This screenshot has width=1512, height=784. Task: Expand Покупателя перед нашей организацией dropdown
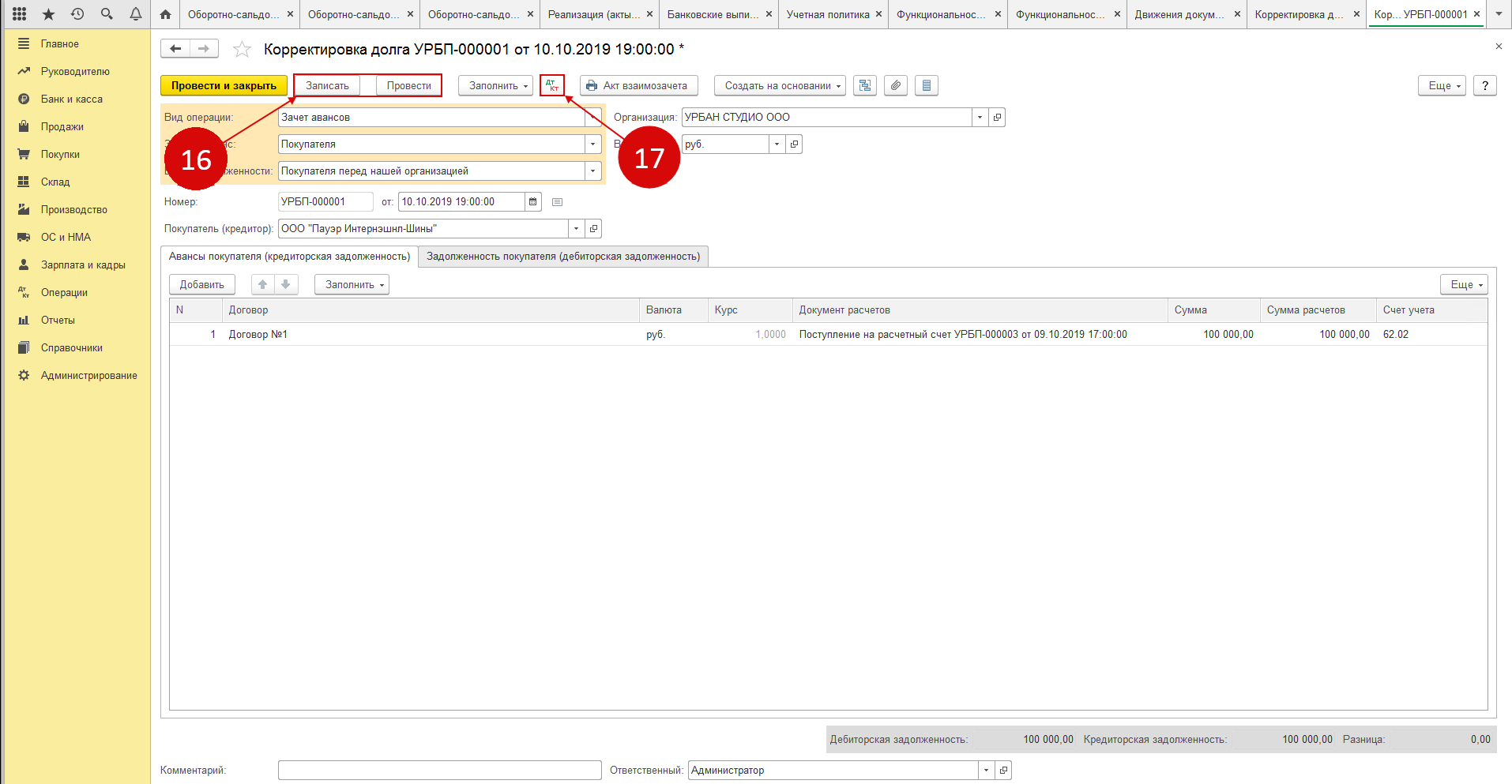point(593,171)
